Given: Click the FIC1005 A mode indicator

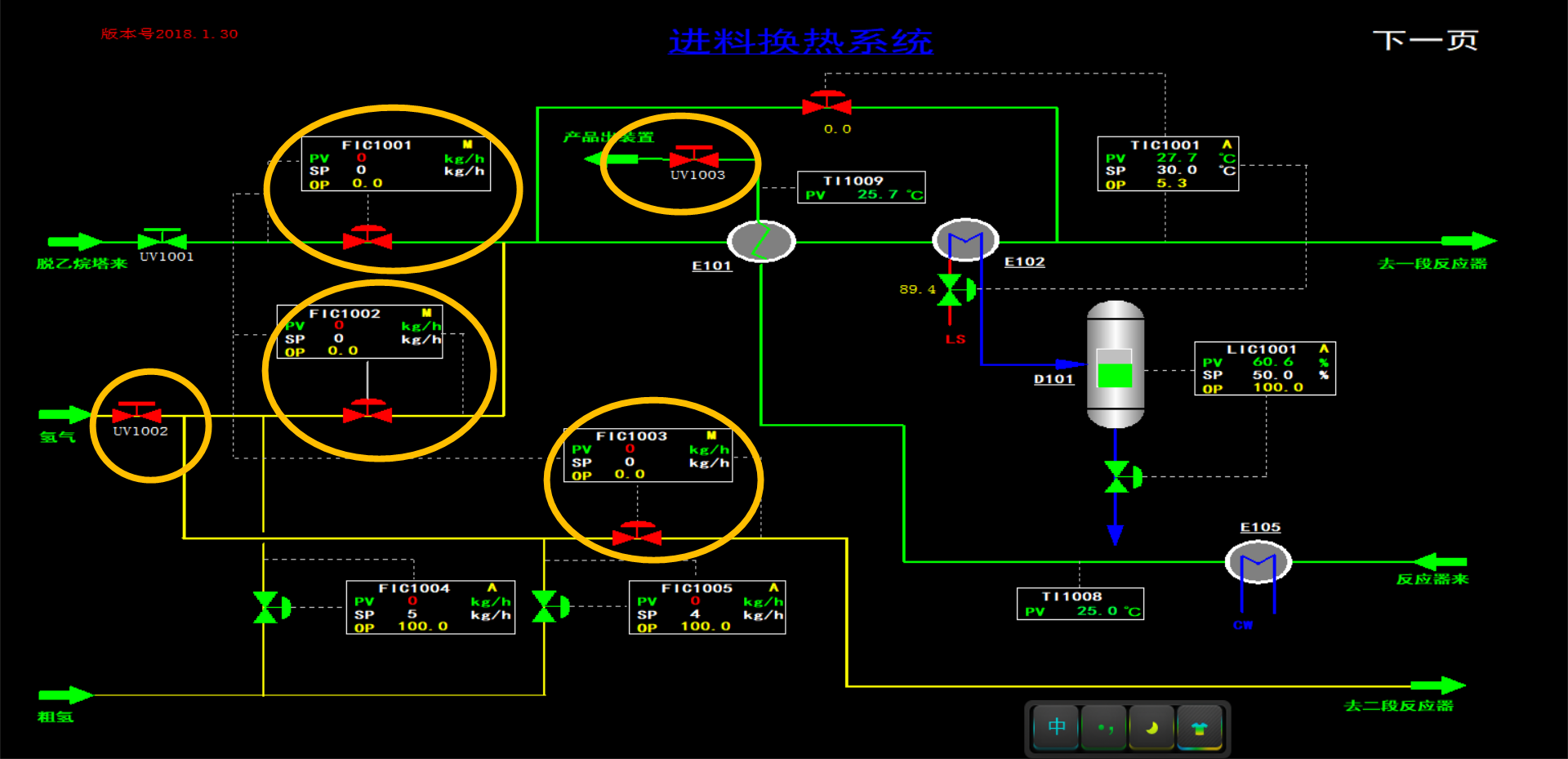Looking at the screenshot, I should (x=773, y=587).
